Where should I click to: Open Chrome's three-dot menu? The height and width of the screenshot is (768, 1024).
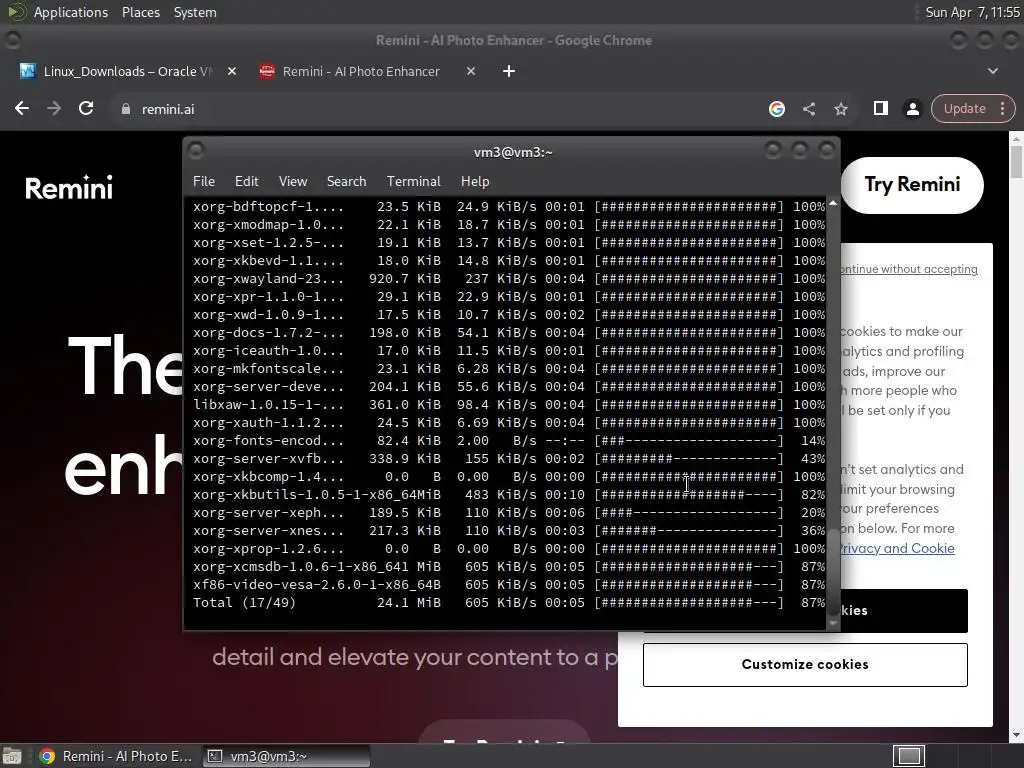click(x=1002, y=108)
